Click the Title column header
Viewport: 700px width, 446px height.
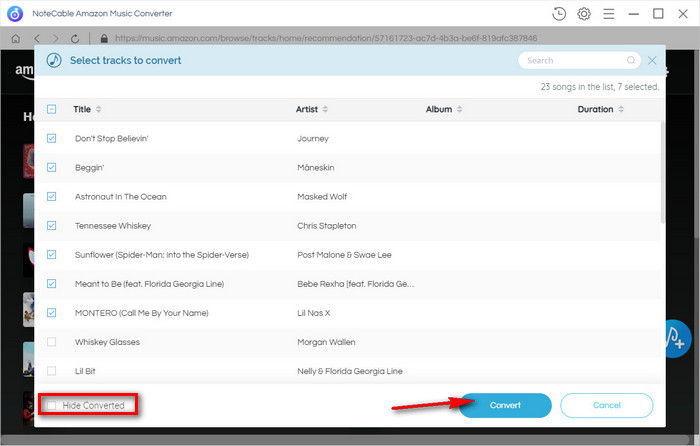coord(82,109)
